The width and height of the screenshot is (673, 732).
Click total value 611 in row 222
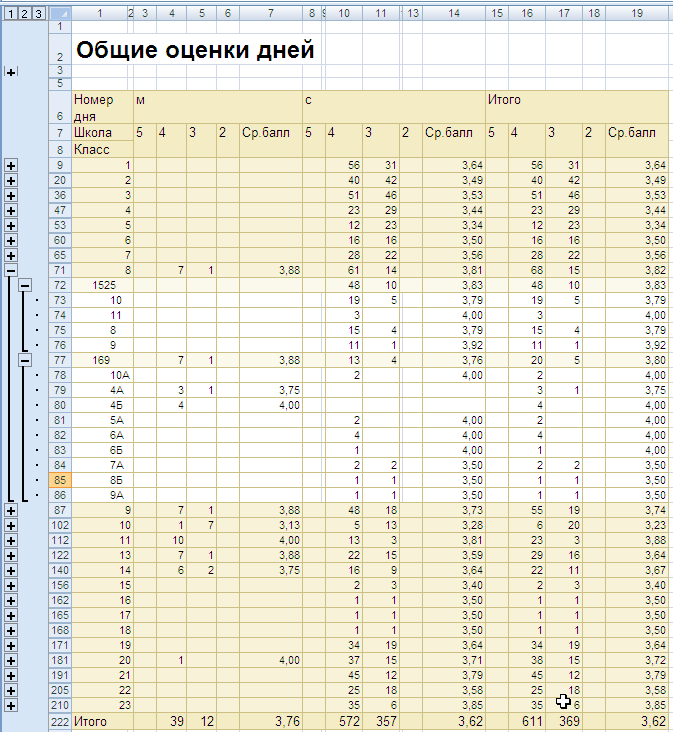(x=527, y=722)
